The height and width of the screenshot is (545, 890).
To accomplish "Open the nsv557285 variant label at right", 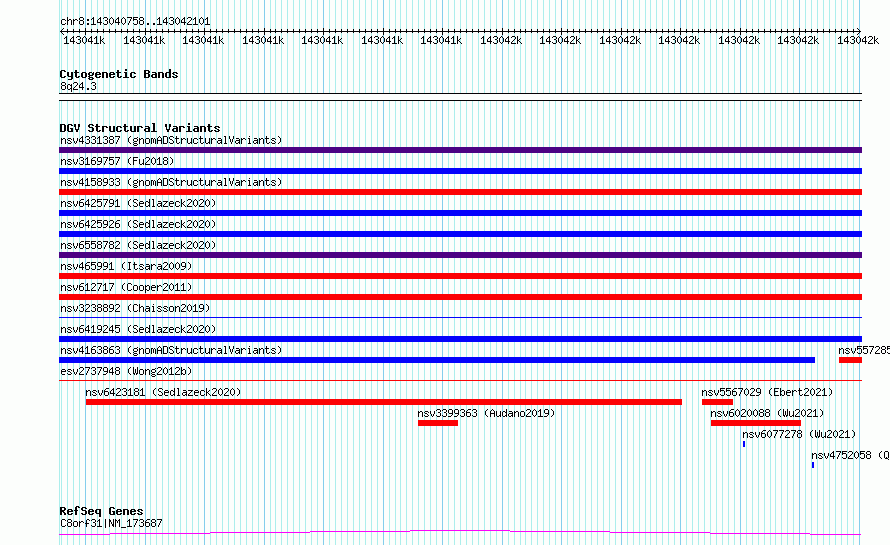I will (x=864, y=350).
